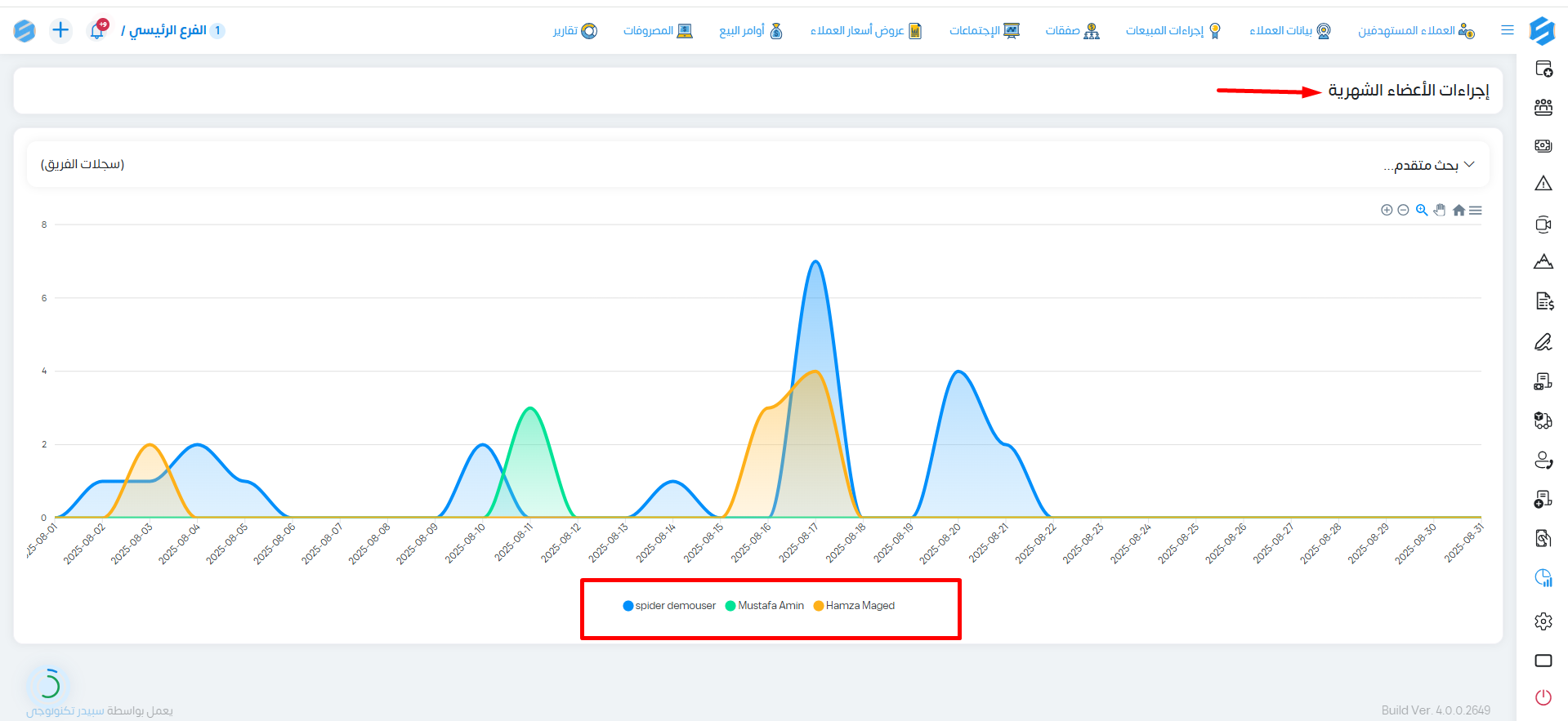Click the rectangle screen sidebar icon
The width and height of the screenshot is (1568, 721).
[1543, 661]
